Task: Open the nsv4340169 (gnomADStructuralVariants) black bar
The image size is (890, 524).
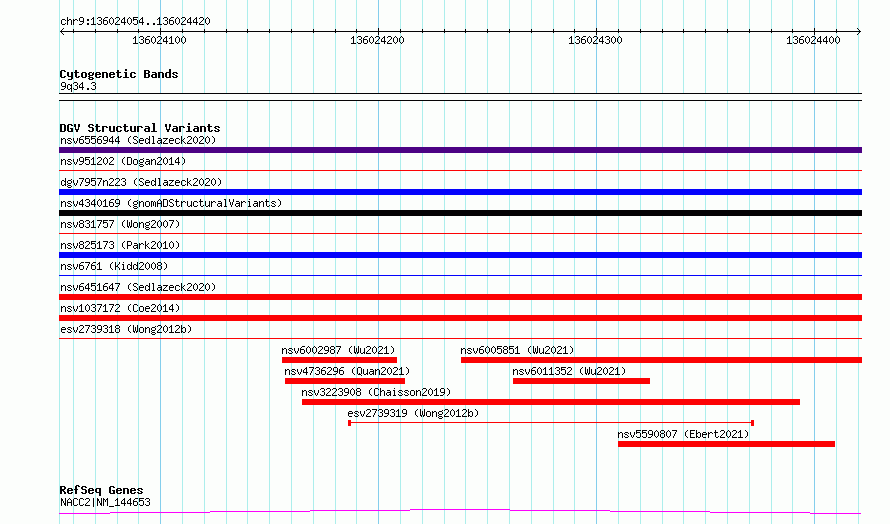Action: point(460,213)
